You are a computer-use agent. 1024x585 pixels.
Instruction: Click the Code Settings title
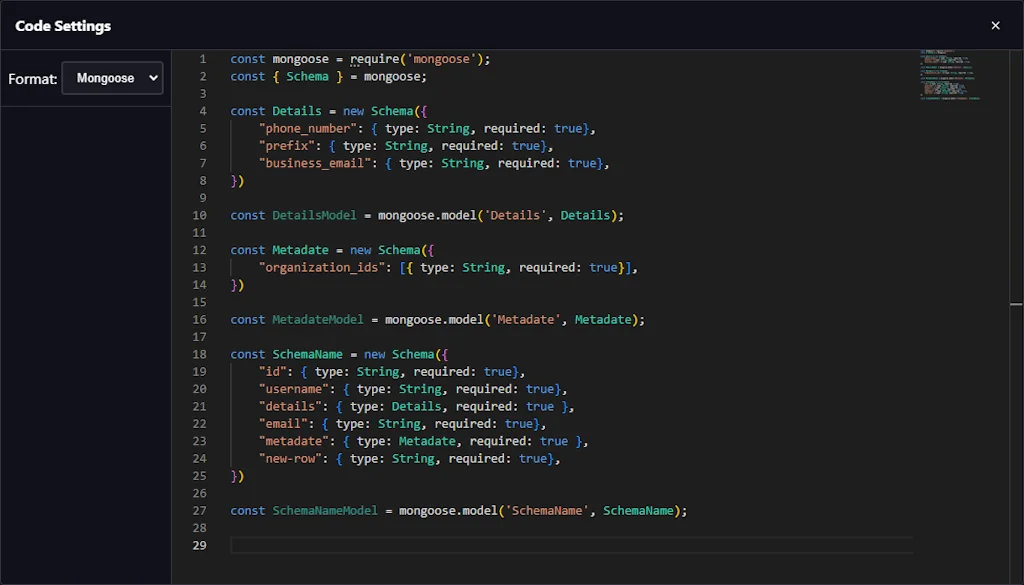62,26
